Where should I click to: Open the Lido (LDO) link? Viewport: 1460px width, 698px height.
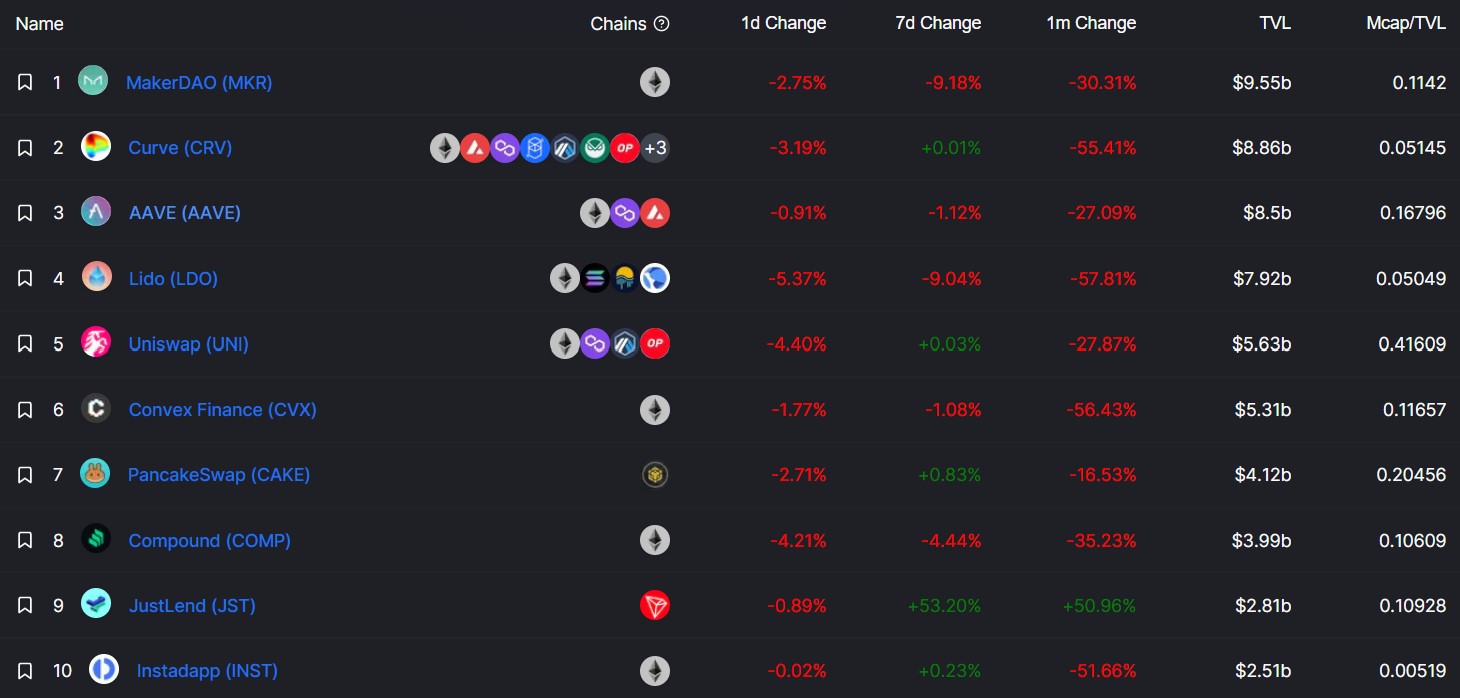pyautogui.click(x=173, y=278)
